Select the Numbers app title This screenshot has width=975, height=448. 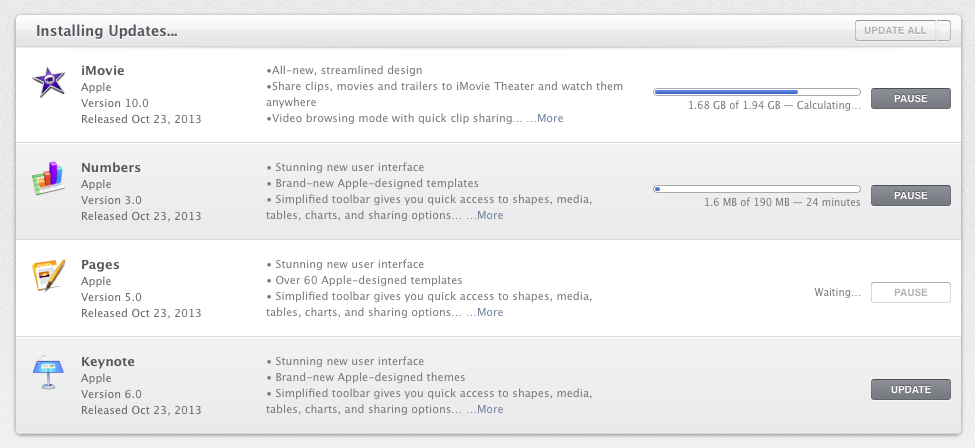(x=111, y=167)
